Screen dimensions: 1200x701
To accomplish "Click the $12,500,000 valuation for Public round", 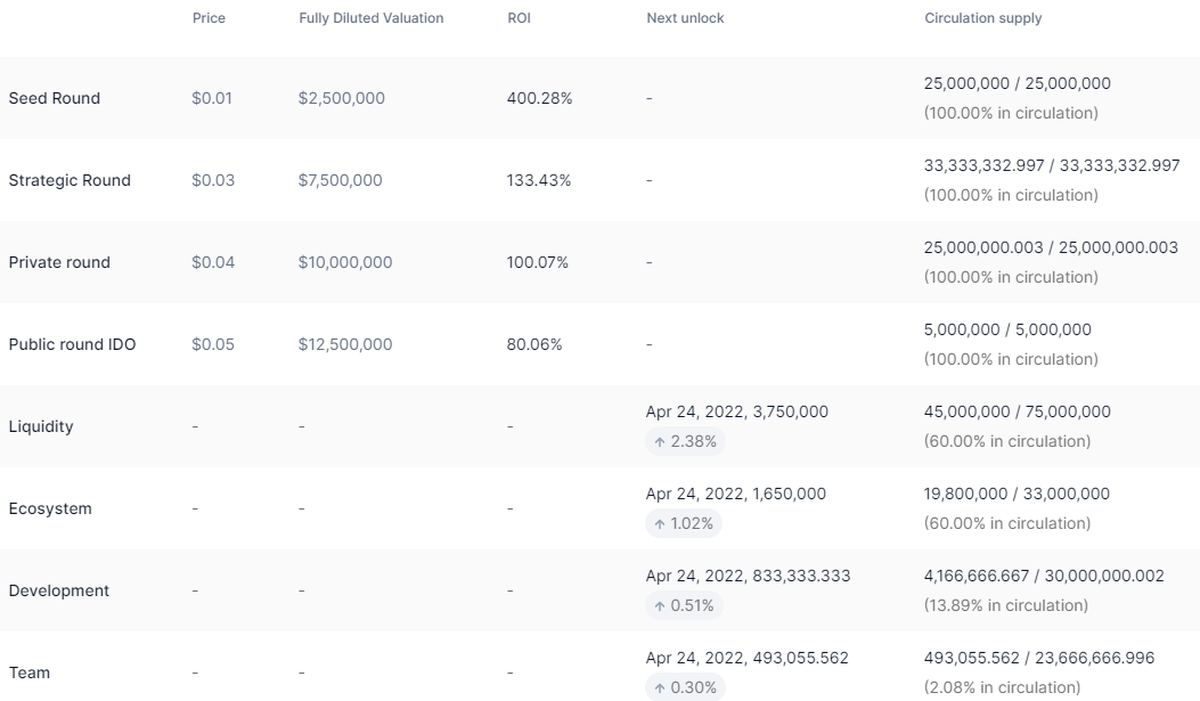I will tap(345, 344).
